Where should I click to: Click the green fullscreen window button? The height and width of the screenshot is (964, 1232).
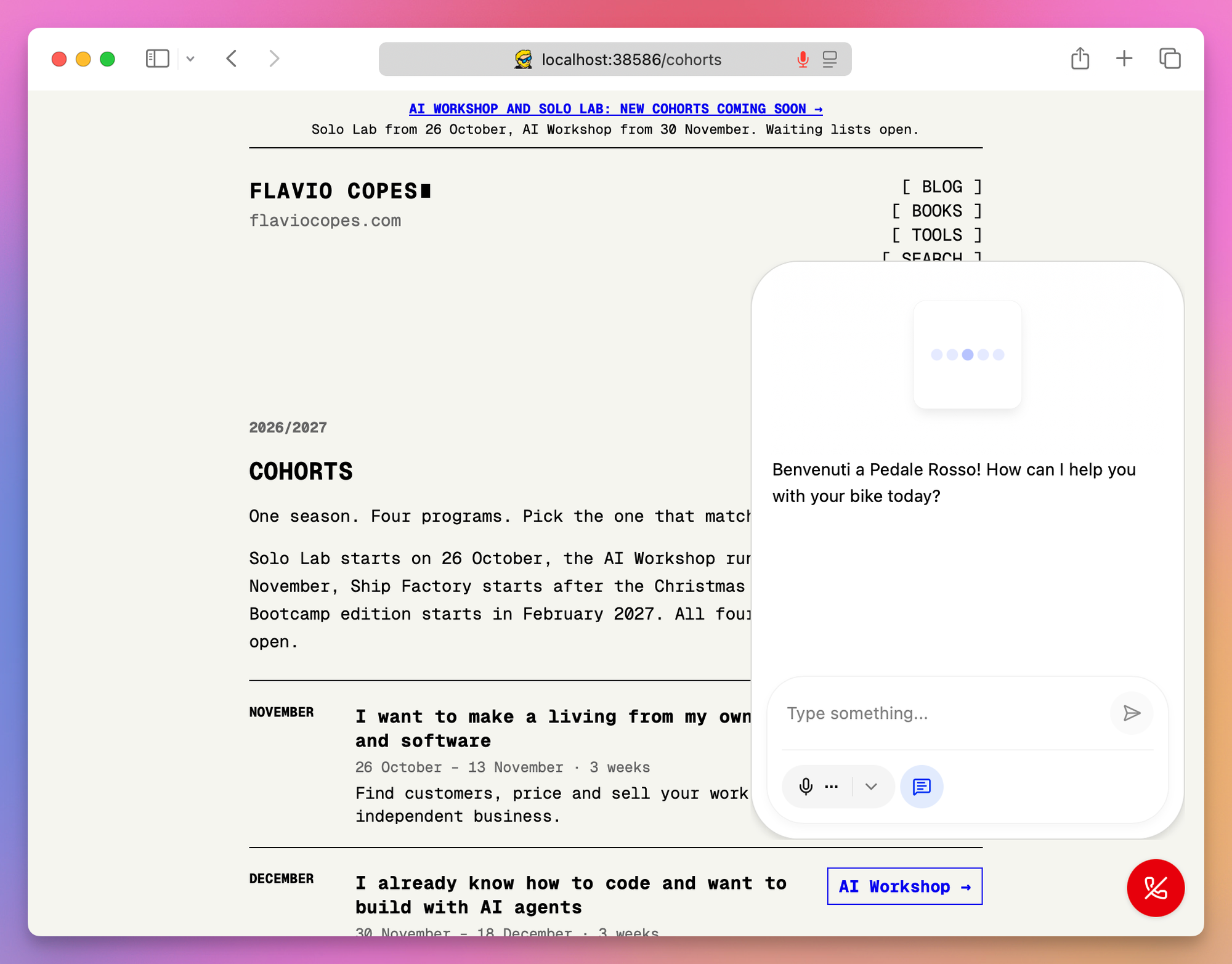tap(107, 59)
